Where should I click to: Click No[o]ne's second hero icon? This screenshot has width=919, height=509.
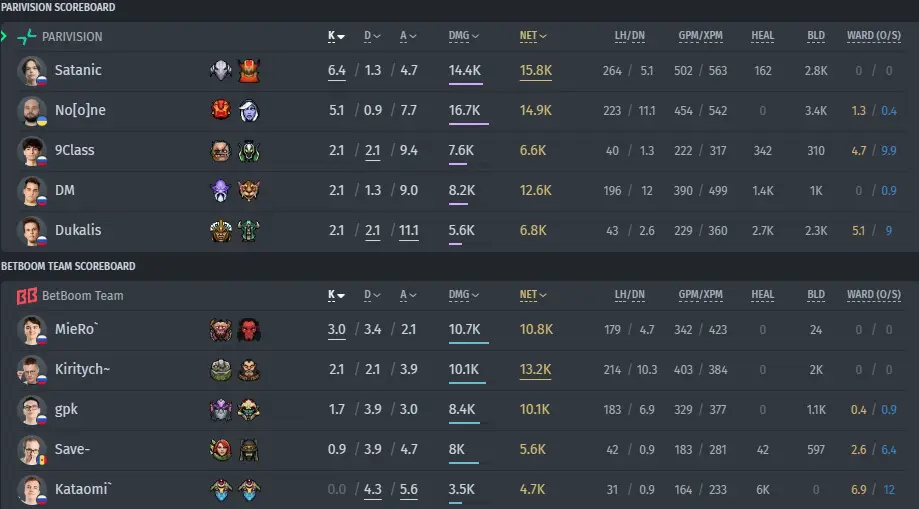tap(249, 110)
